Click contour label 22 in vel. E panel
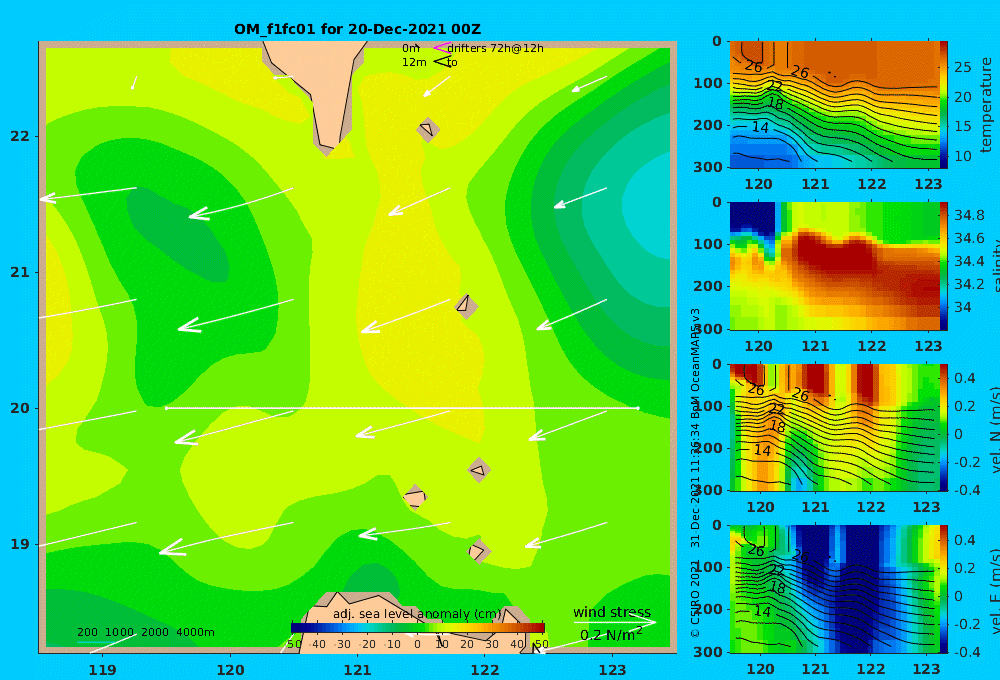This screenshot has width=1000, height=680. point(776,570)
